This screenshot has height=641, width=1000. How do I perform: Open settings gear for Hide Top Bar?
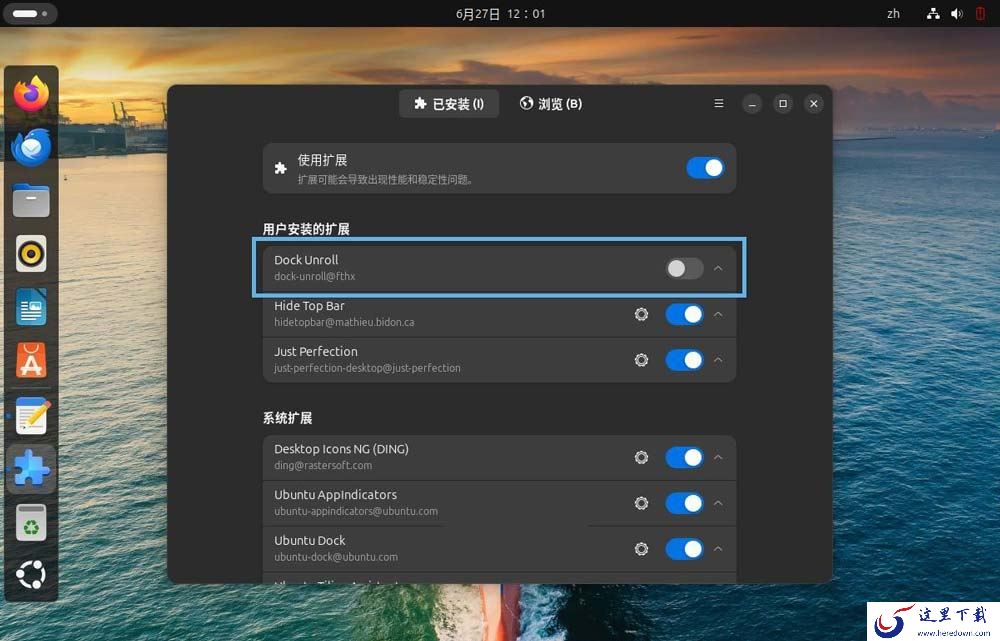point(641,314)
